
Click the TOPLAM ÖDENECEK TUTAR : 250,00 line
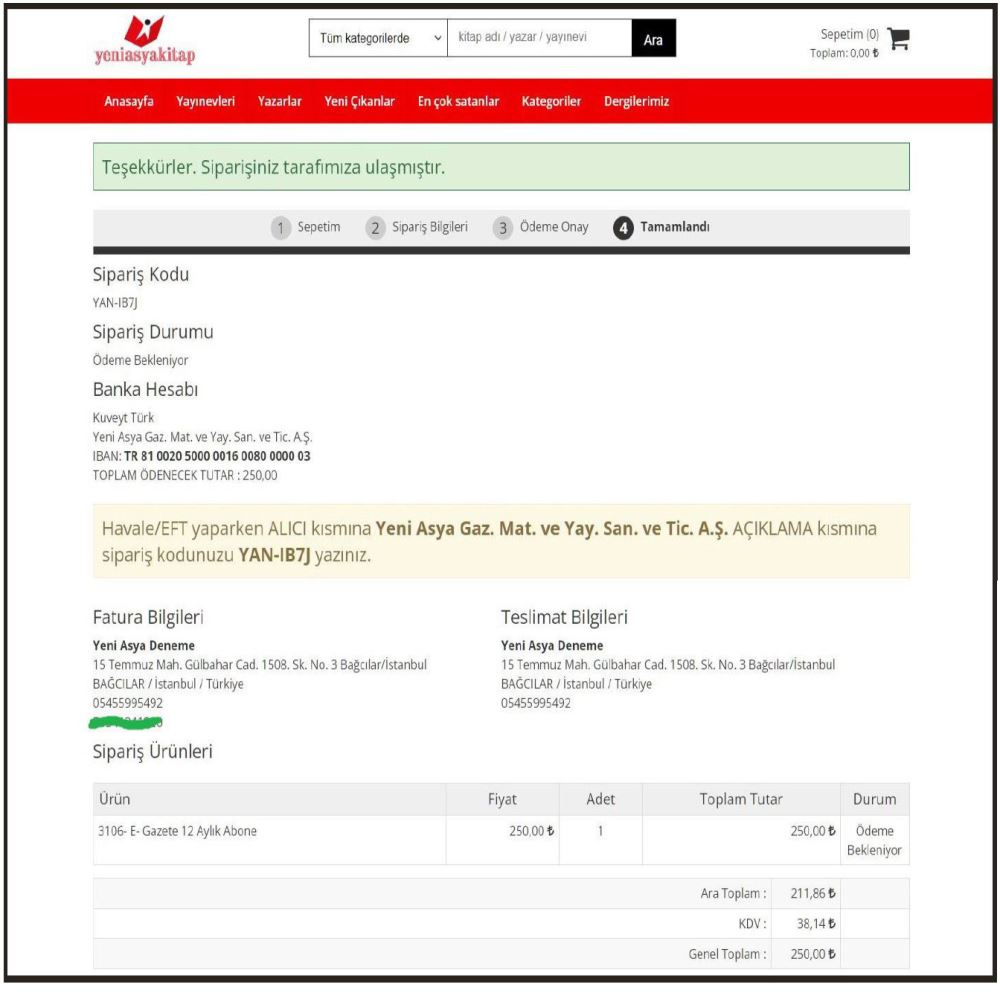click(185, 475)
